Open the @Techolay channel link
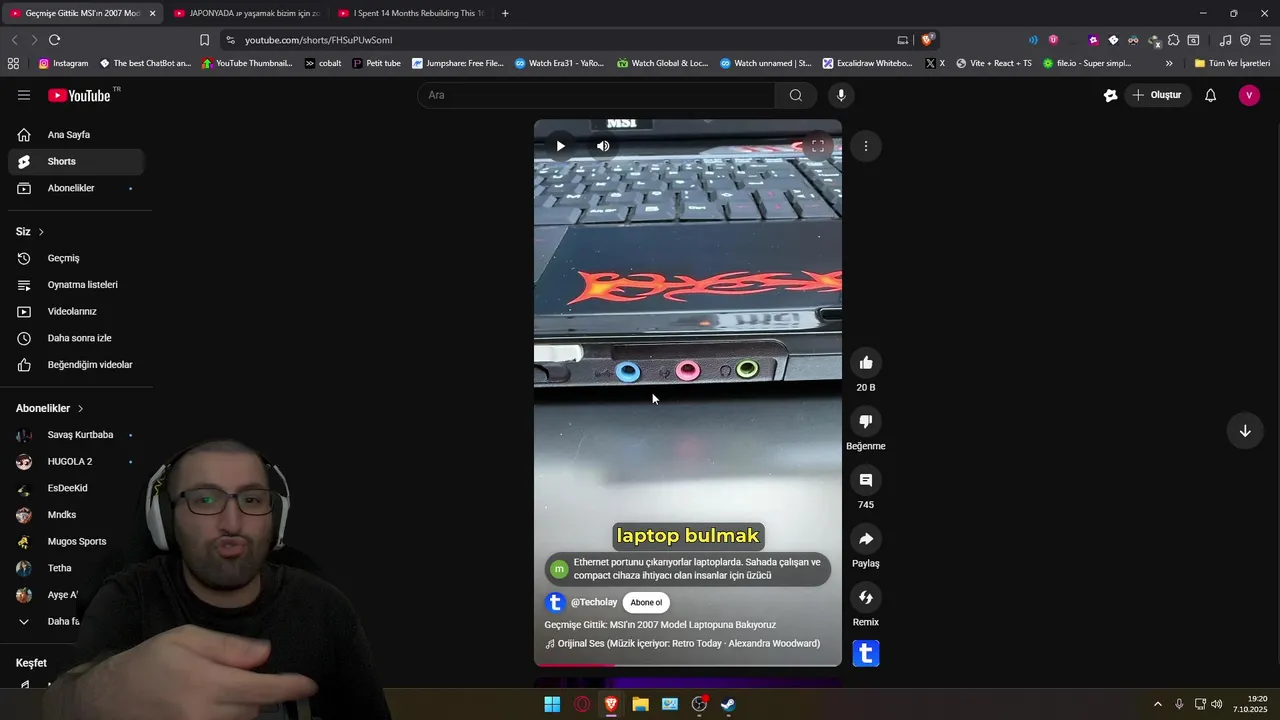 tap(594, 603)
